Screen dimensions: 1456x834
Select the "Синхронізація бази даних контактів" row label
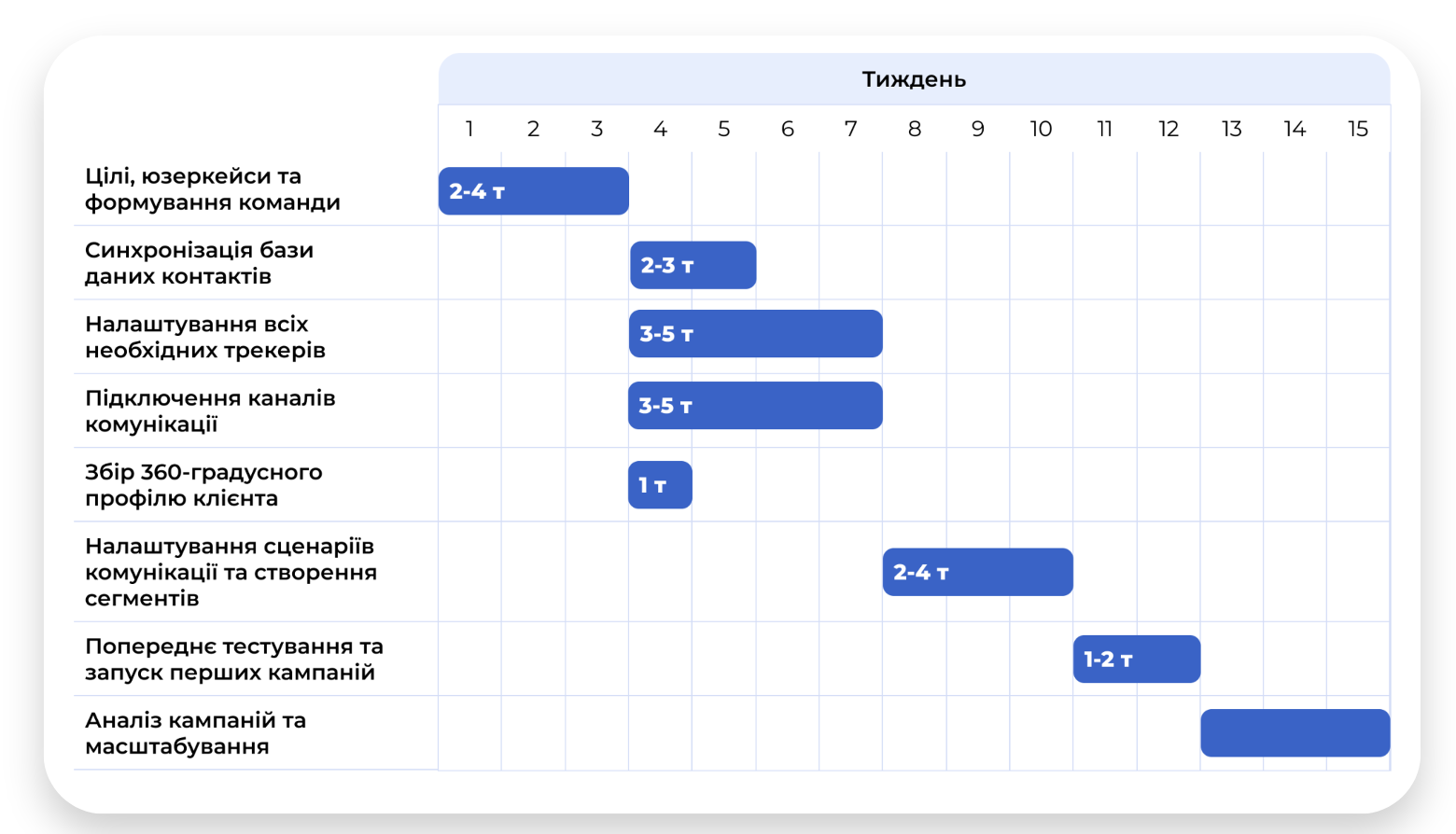pyautogui.click(x=199, y=263)
